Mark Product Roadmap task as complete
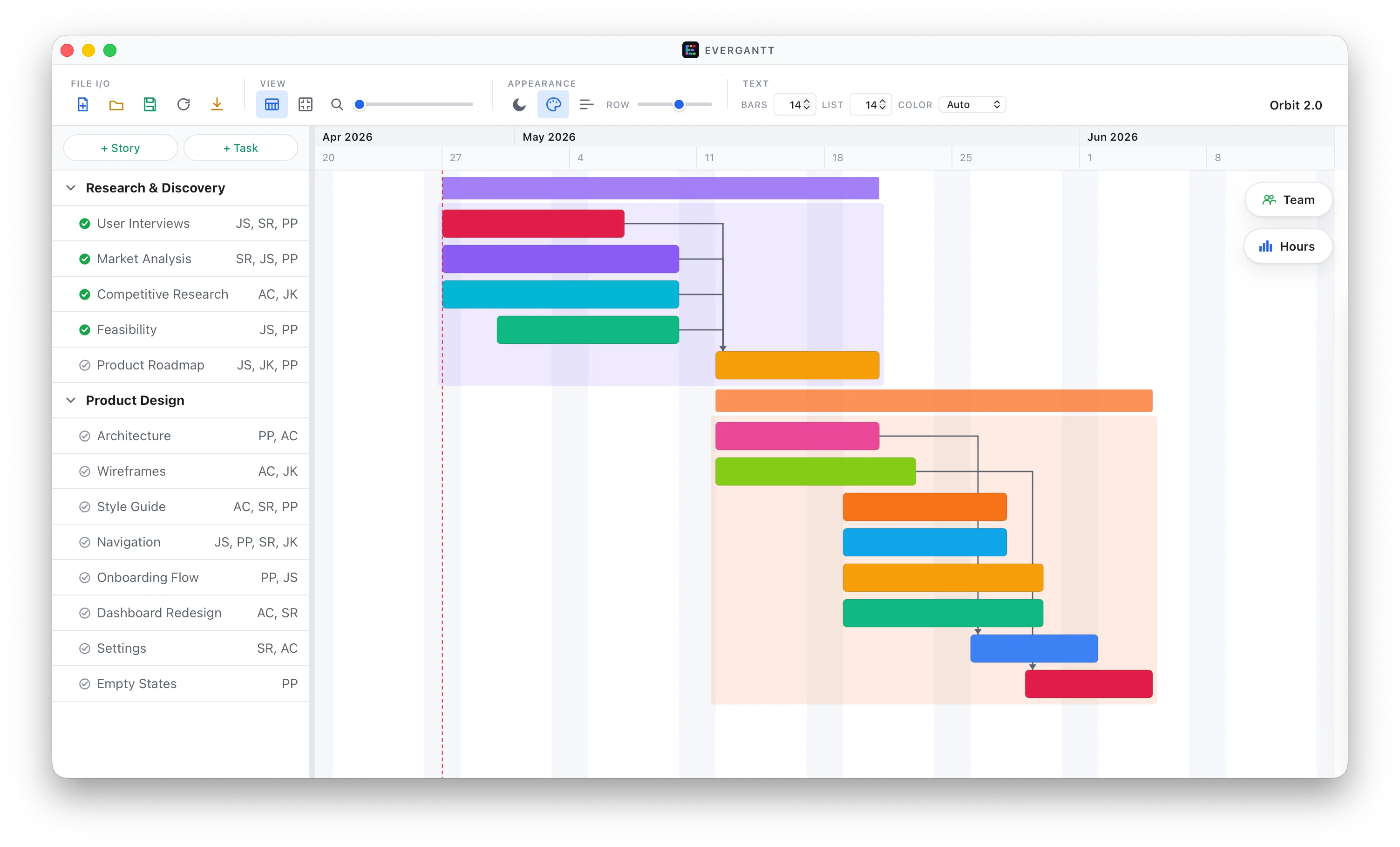The image size is (1400, 847). pyautogui.click(x=84, y=365)
